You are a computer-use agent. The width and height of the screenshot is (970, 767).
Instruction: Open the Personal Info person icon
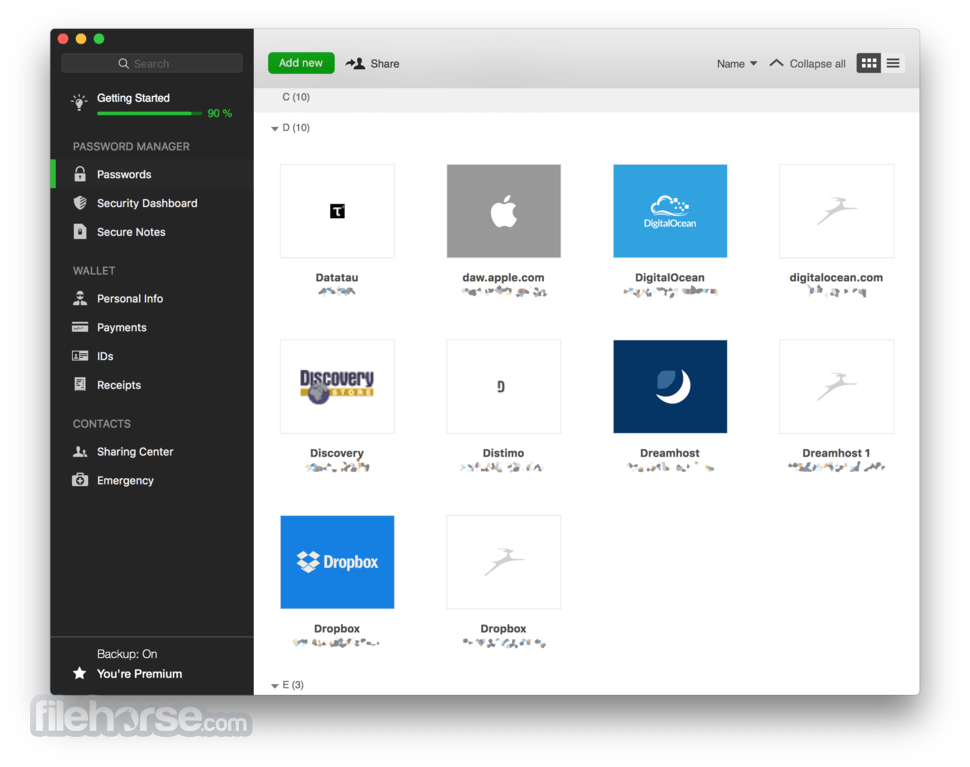click(x=80, y=298)
